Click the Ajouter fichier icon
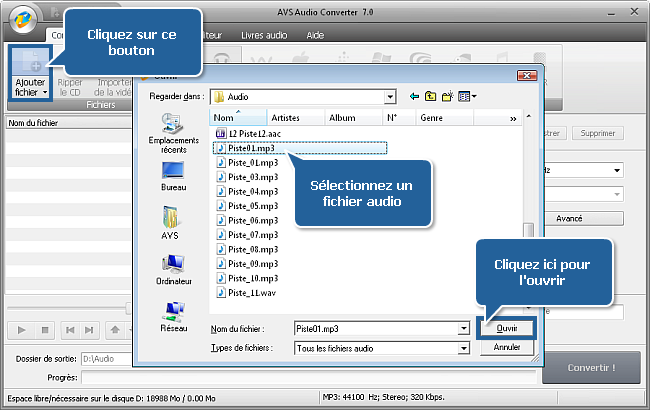Viewport: 650px width, 410px height. click(30, 62)
